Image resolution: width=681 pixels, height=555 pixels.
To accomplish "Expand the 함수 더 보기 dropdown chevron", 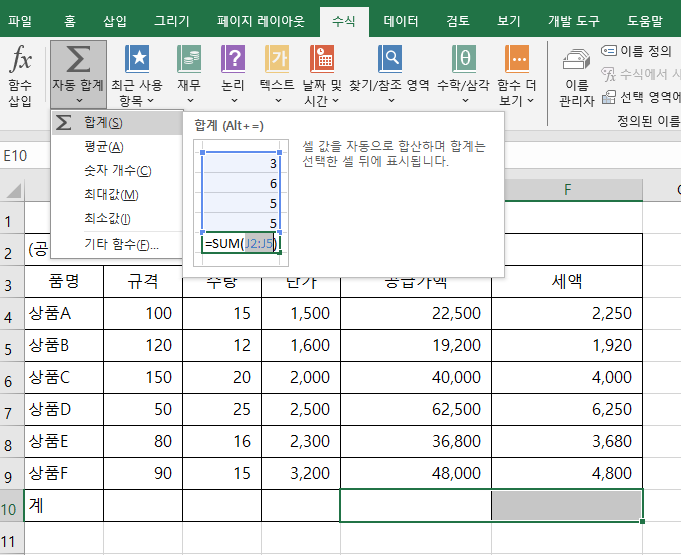I will pyautogui.click(x=530, y=101).
